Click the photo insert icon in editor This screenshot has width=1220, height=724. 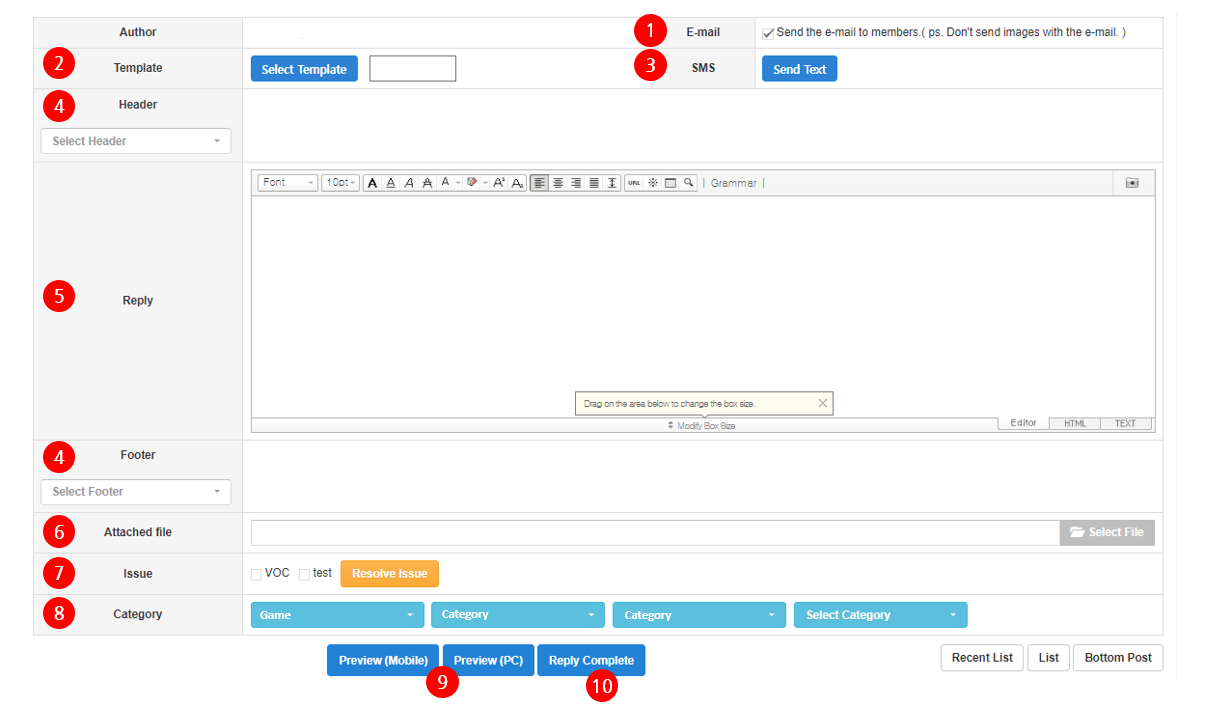(x=1132, y=183)
